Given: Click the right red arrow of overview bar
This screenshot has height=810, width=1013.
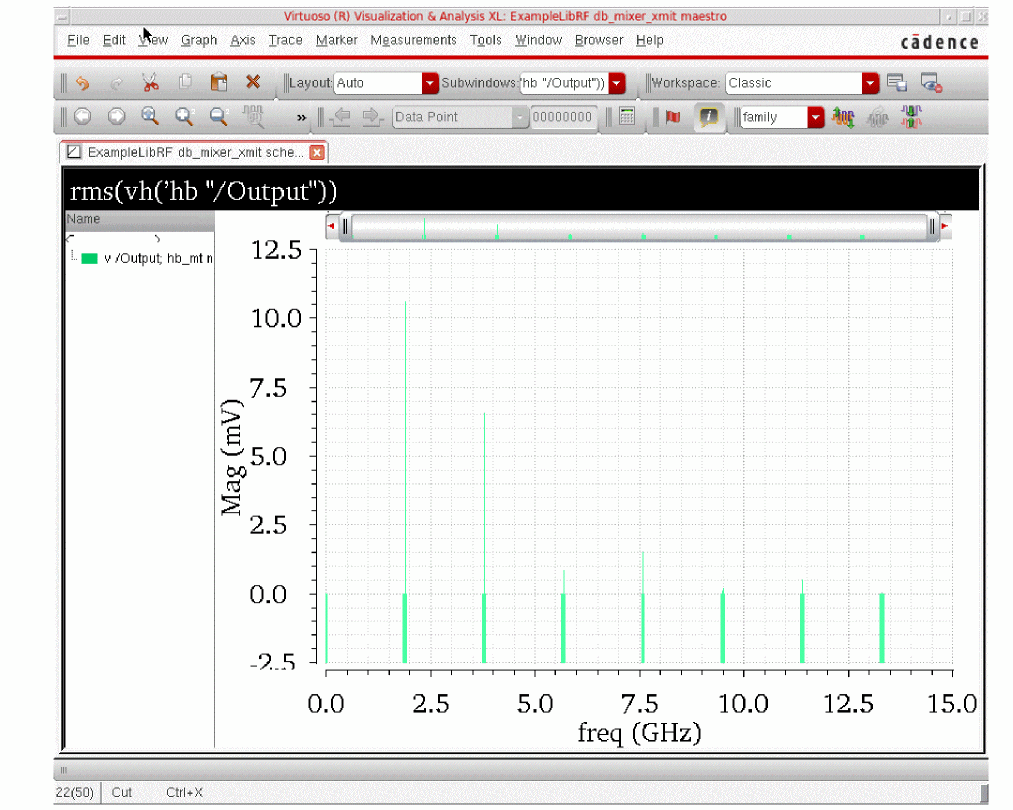Looking at the screenshot, I should (x=945, y=226).
